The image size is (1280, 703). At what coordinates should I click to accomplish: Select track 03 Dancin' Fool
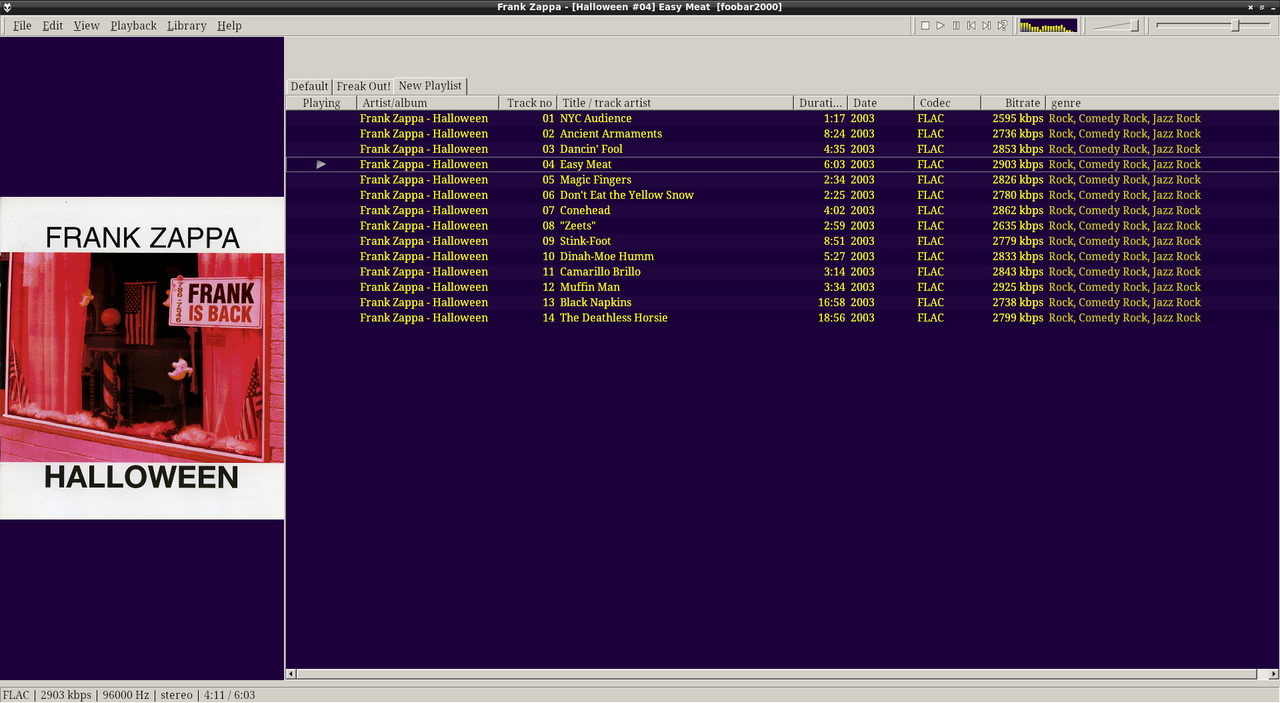pos(782,149)
